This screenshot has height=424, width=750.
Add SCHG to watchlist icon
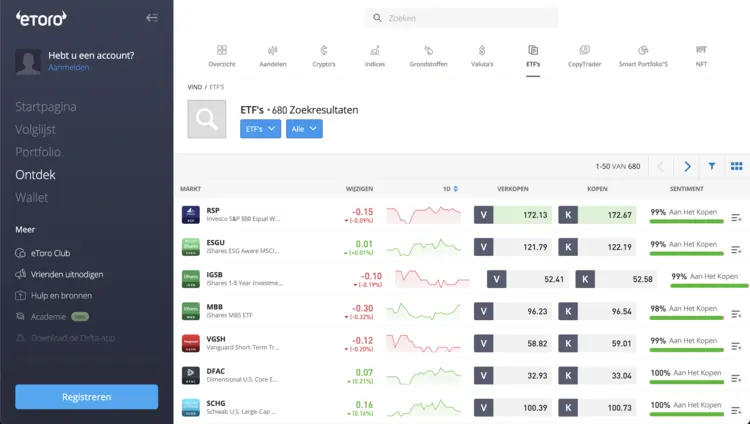pyautogui.click(x=736, y=411)
